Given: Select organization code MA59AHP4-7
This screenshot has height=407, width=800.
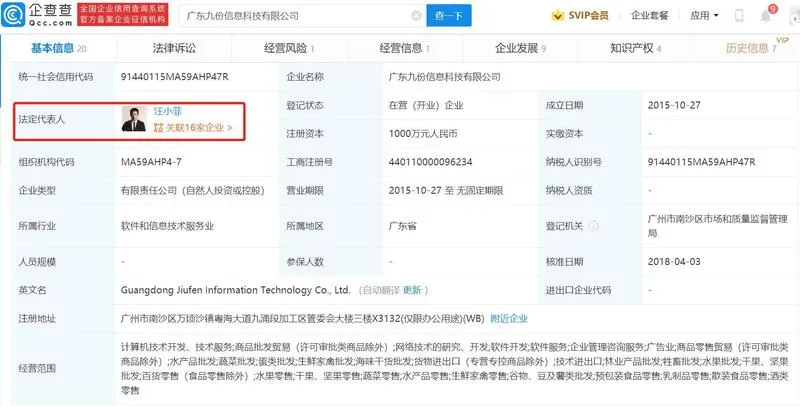Looking at the screenshot, I should (151, 162).
